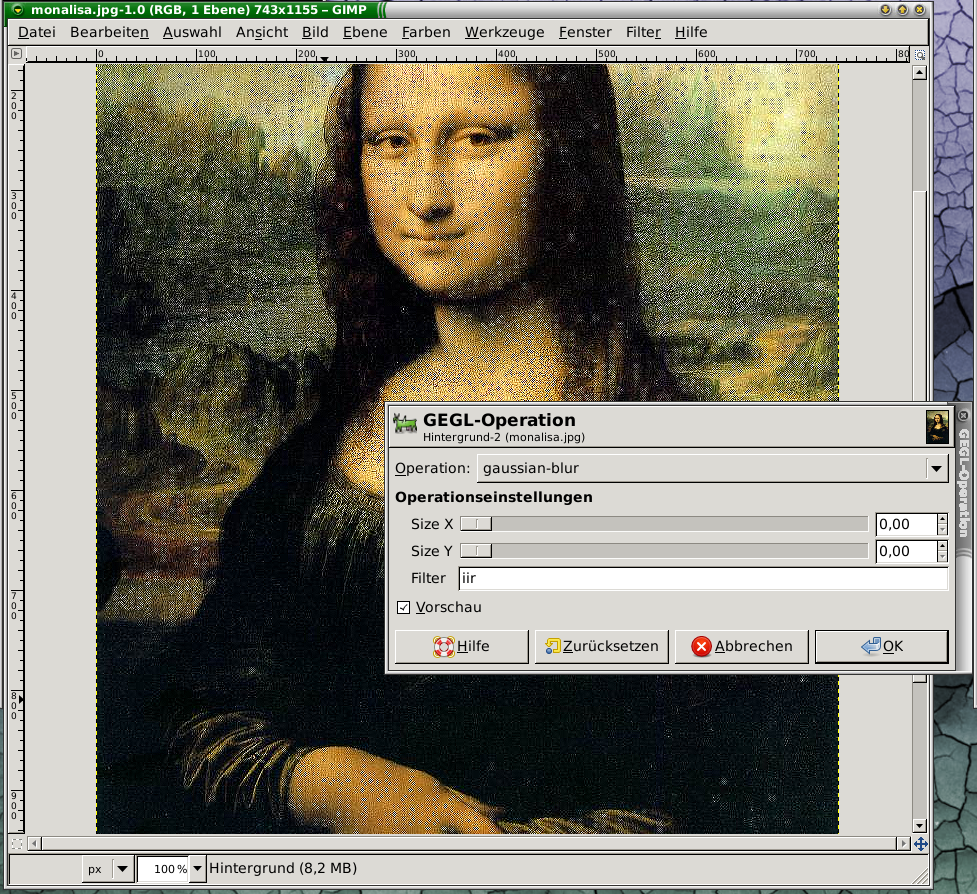Click the Hilfe button in GEGL dialog
This screenshot has height=894, width=977.
(462, 647)
